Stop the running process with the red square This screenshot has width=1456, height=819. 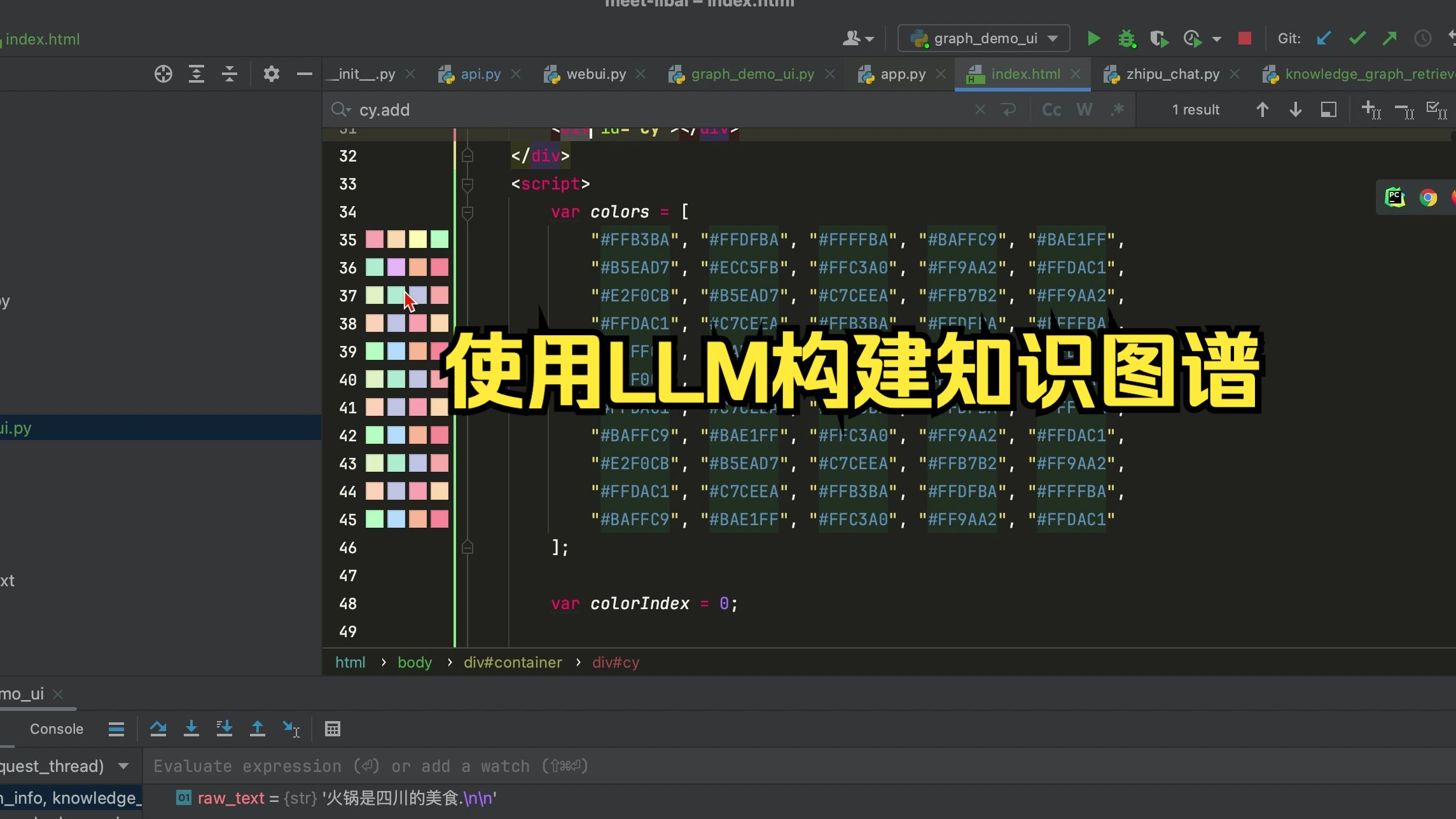pos(1245,39)
